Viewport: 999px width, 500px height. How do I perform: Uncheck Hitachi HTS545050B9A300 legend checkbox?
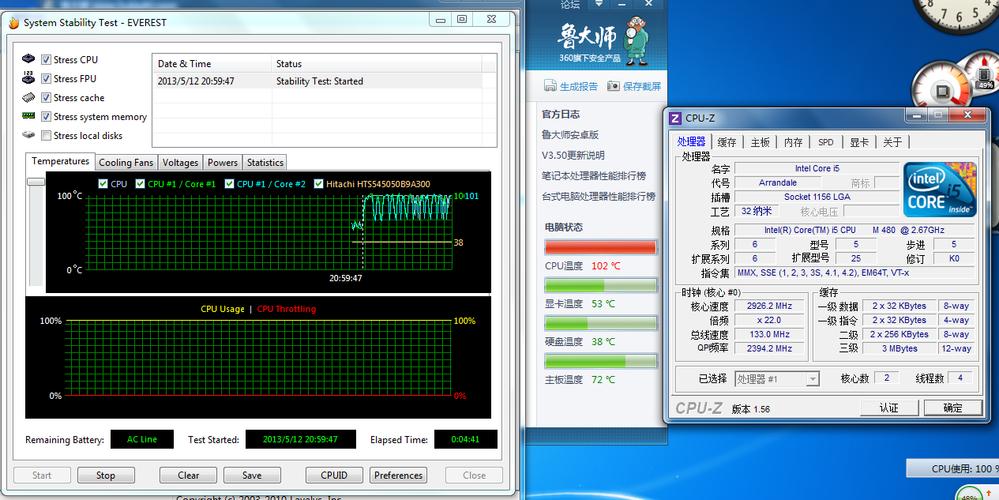319,183
